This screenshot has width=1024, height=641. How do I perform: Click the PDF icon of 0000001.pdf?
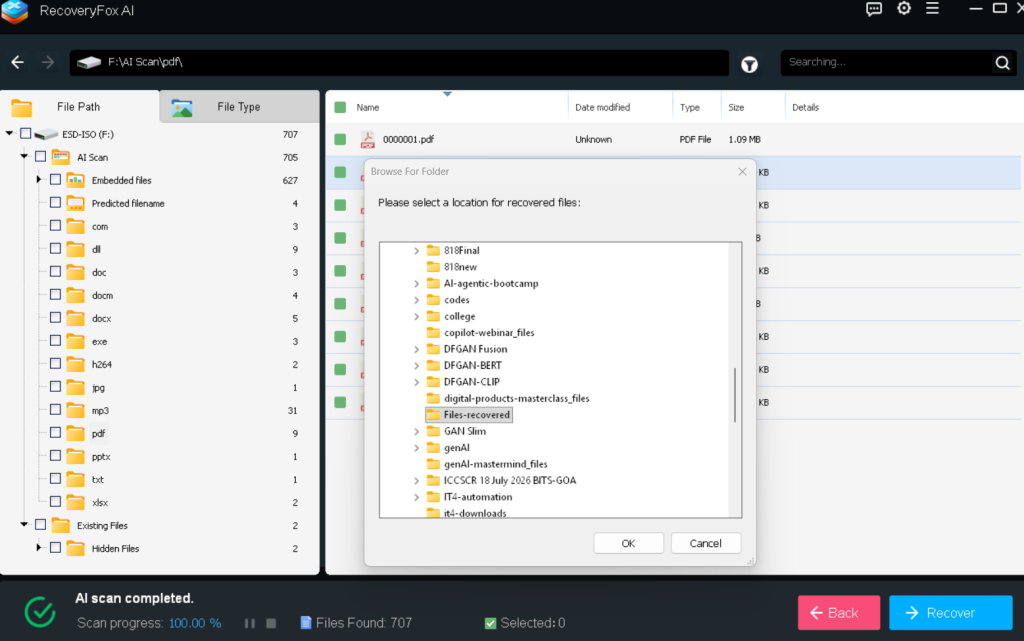(x=368, y=140)
